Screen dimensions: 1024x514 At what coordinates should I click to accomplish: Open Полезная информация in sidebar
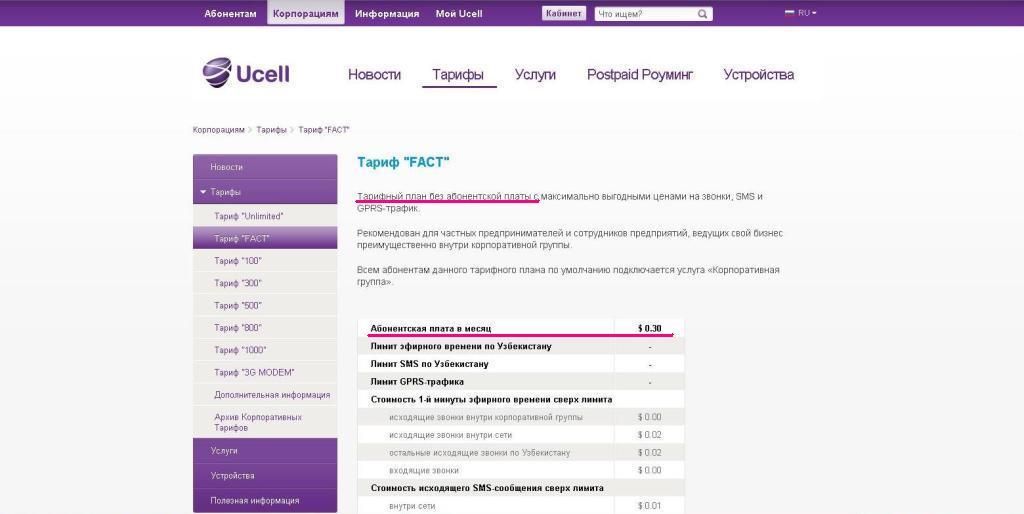[265, 500]
